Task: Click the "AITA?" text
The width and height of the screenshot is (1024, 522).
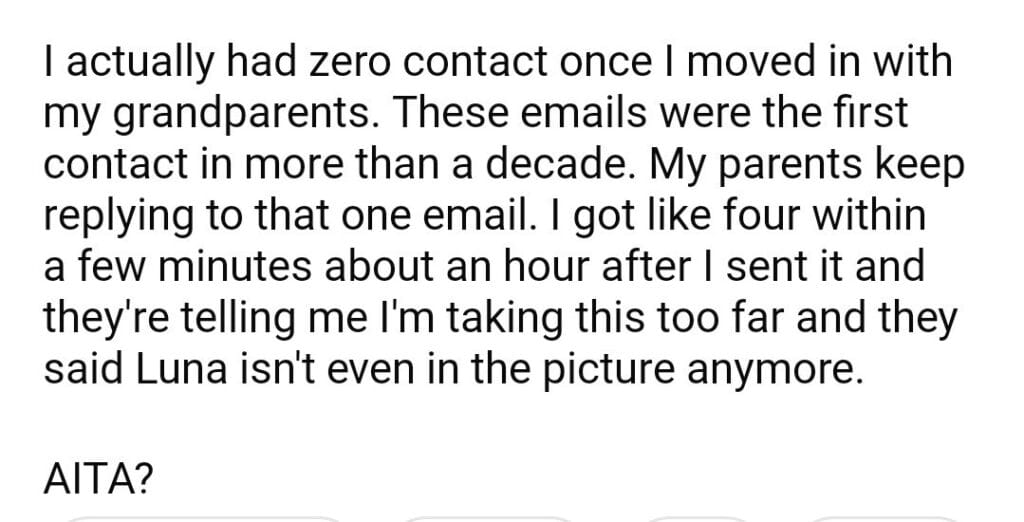Action: click(98, 480)
